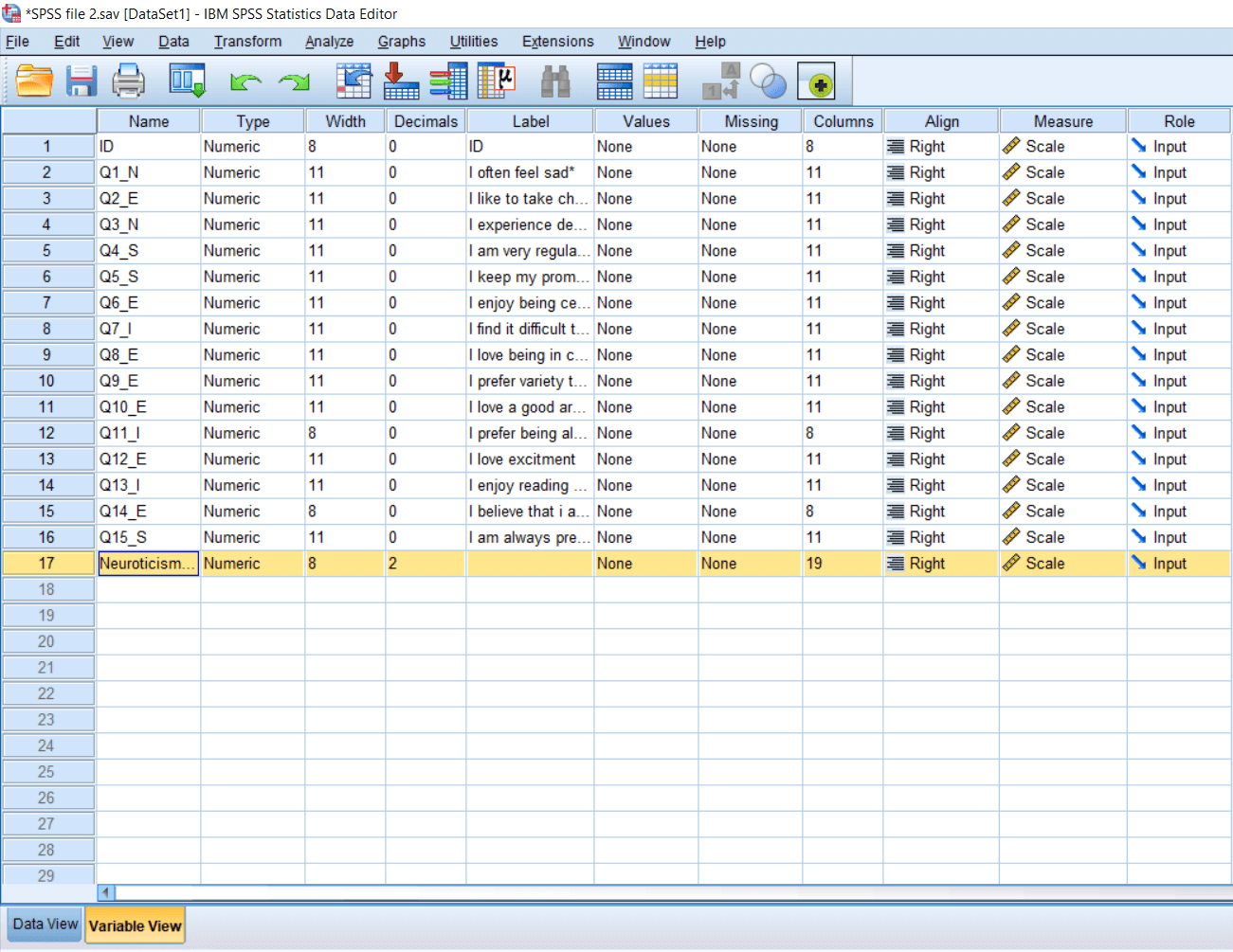Open the Align cell for Q1_N row
Screen dimensions: 1233x952
[939, 173]
